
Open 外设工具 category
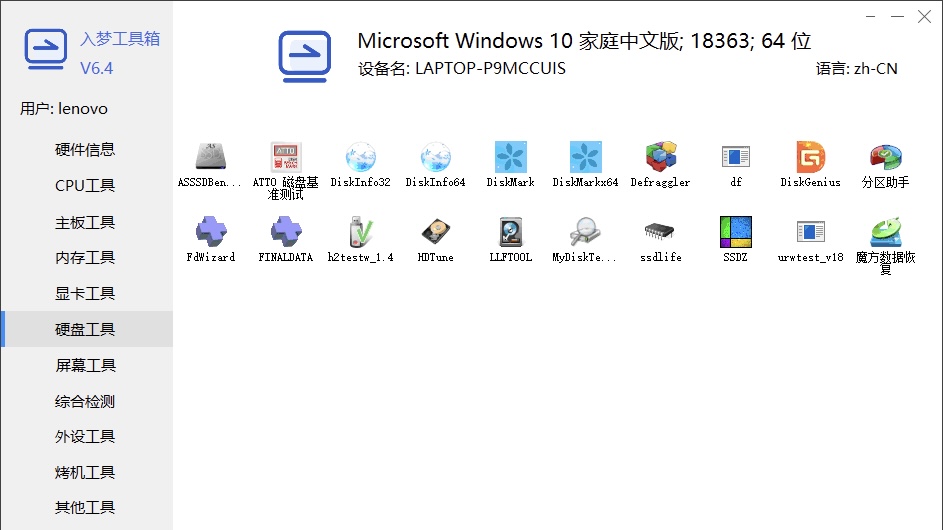85,436
